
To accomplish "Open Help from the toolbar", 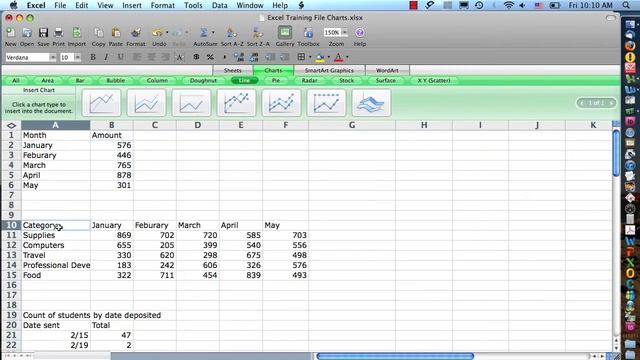I will pyautogui.click(x=360, y=33).
